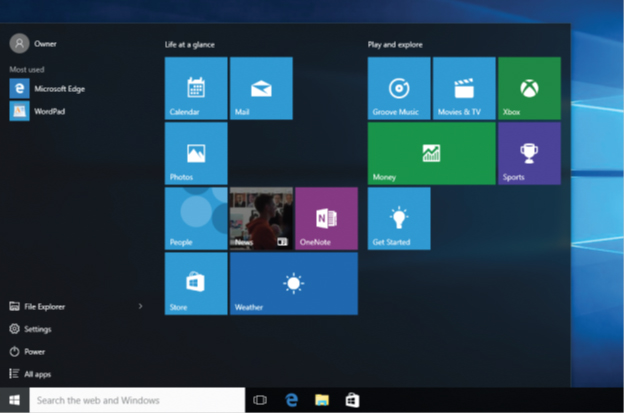
Task: Focus the Search the web and Windows box
Action: [x=137, y=400]
